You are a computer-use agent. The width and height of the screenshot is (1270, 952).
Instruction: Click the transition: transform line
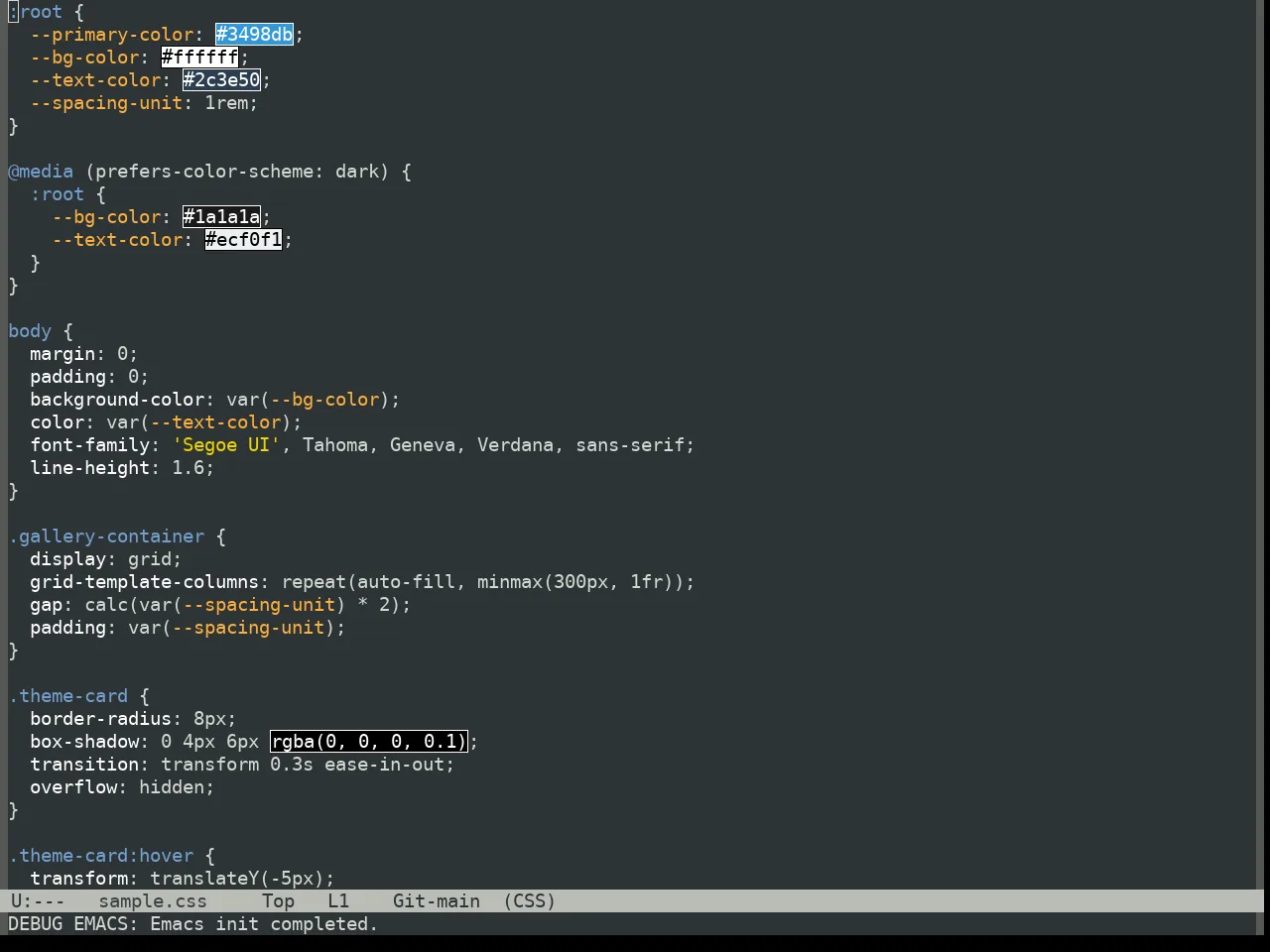coord(242,765)
